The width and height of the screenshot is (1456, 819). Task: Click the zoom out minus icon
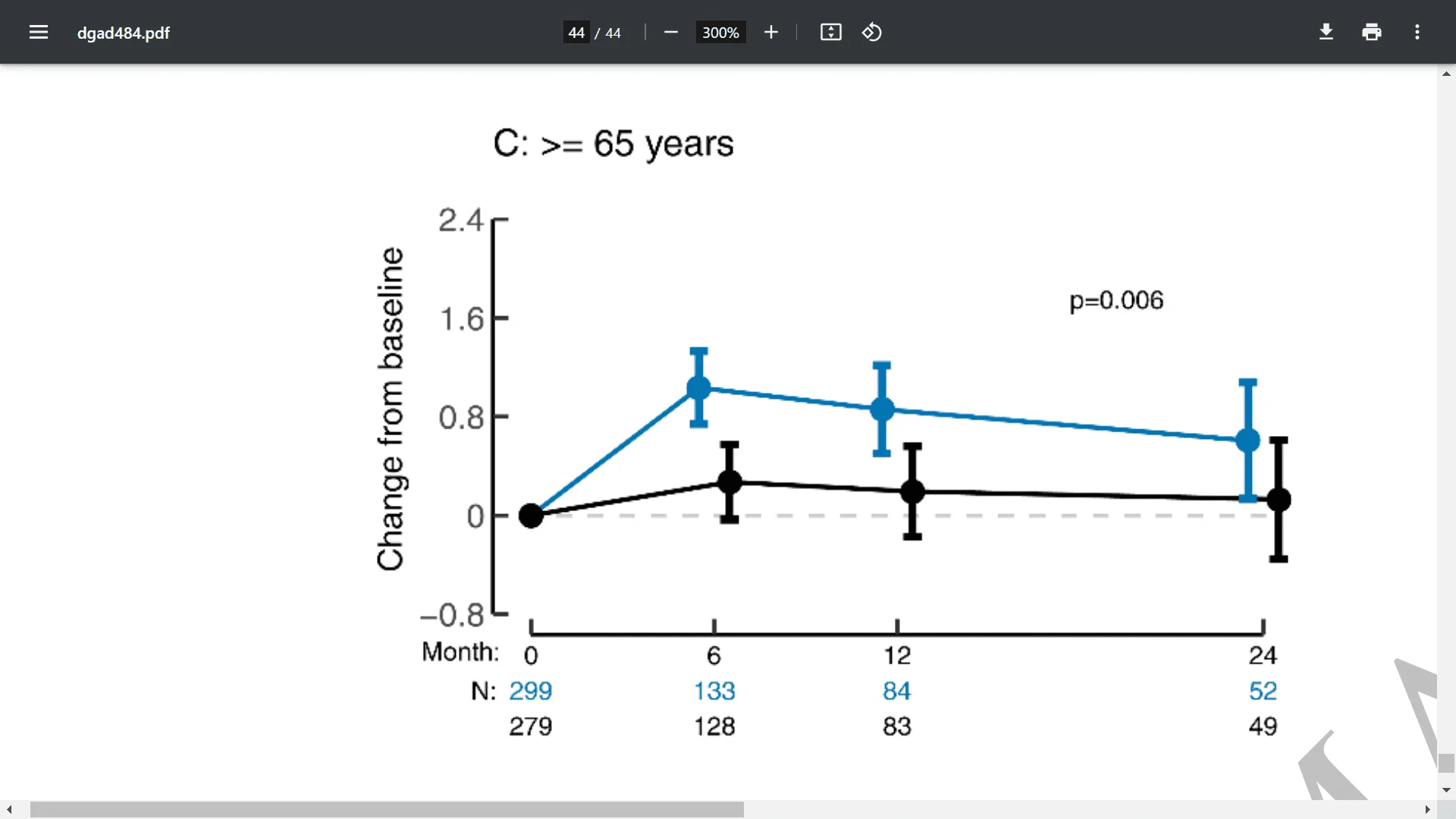[x=670, y=32]
